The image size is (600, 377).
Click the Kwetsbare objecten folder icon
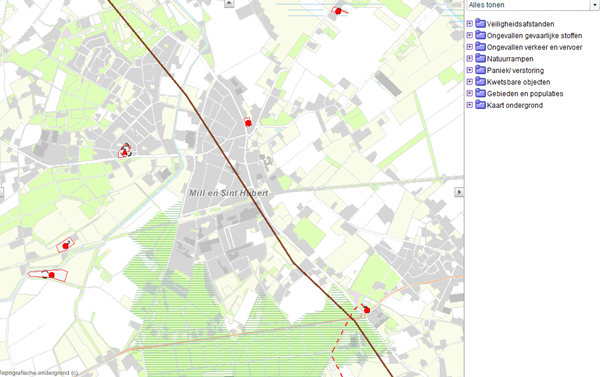tap(480, 82)
